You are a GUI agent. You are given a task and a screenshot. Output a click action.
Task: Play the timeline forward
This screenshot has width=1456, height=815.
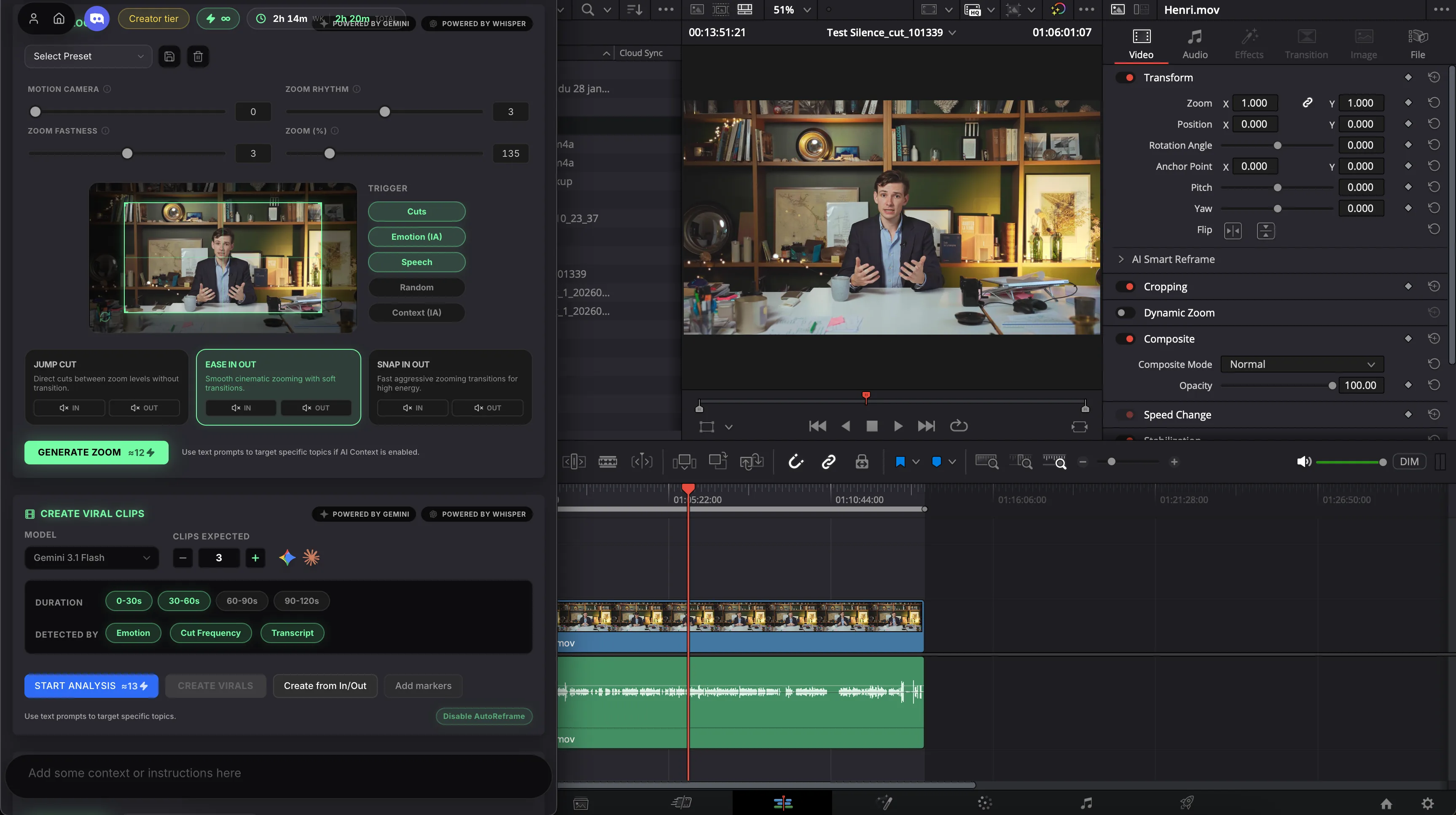click(x=898, y=426)
